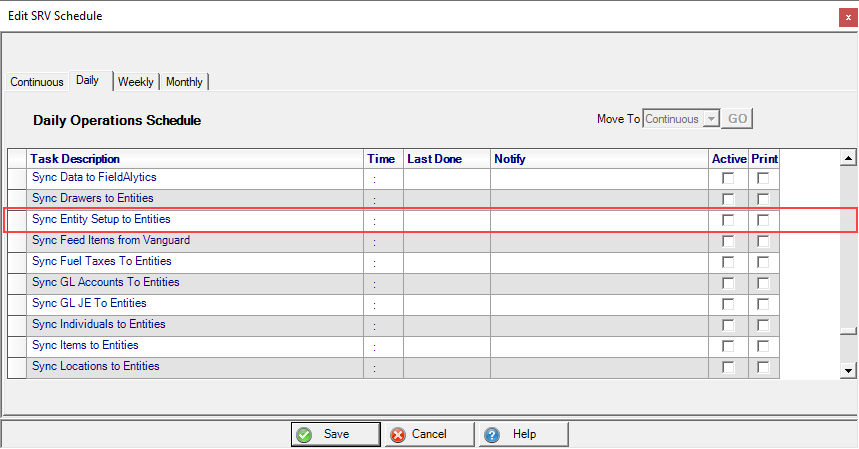
Task: Select the Sync Feed Items from Vanguard row
Action: click(x=111, y=241)
